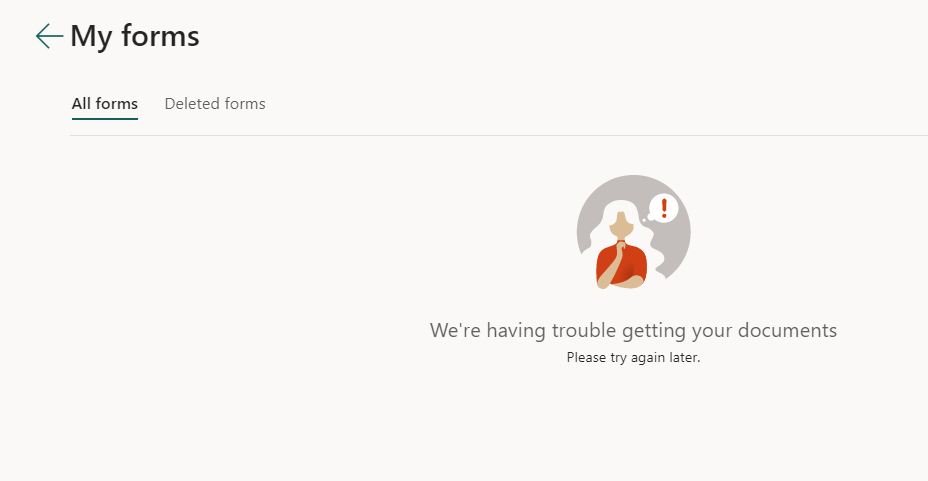928x481 pixels.
Task: Click the divider line below the tabs
Action: [x=499, y=135]
